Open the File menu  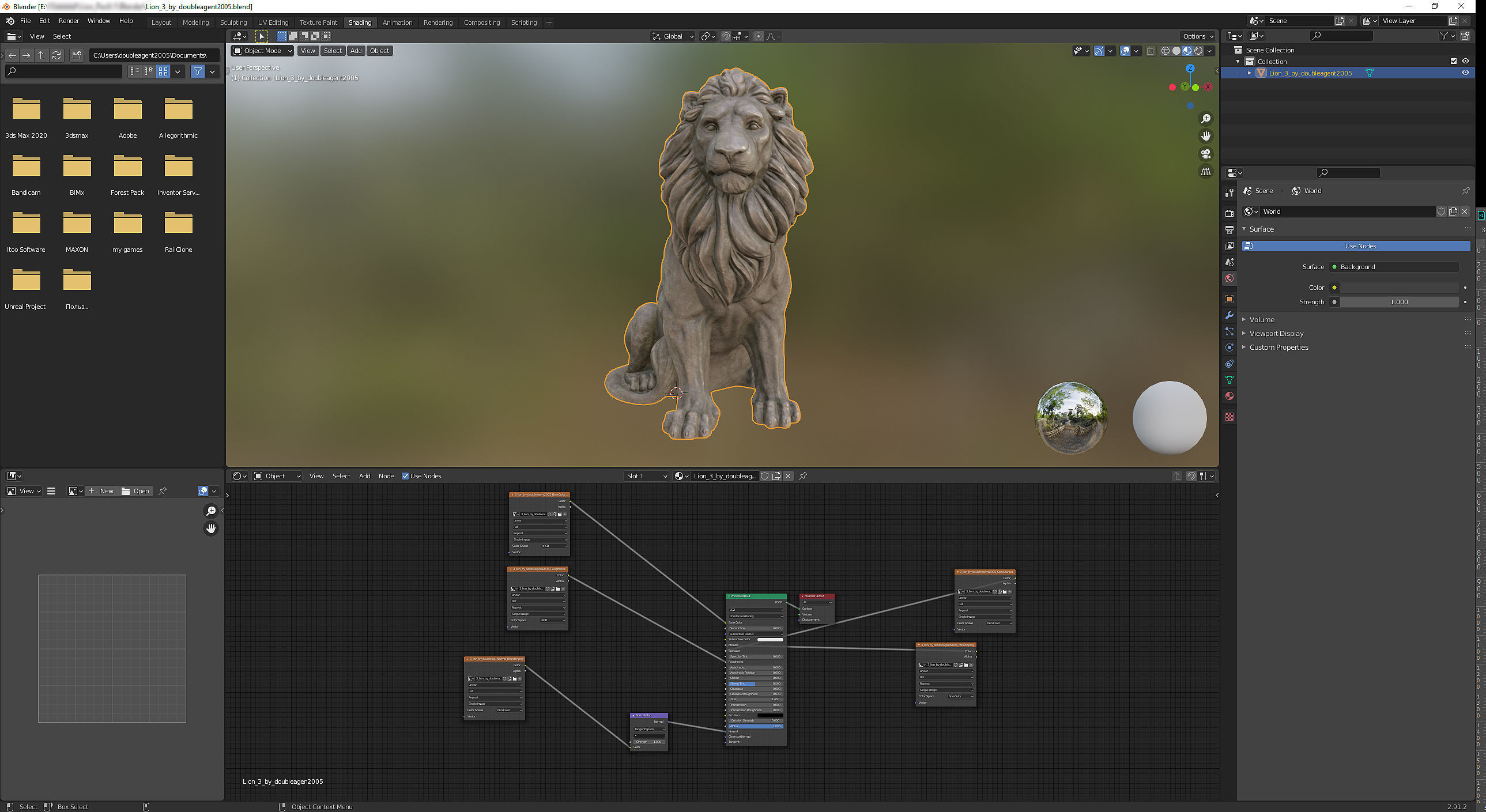[x=25, y=21]
